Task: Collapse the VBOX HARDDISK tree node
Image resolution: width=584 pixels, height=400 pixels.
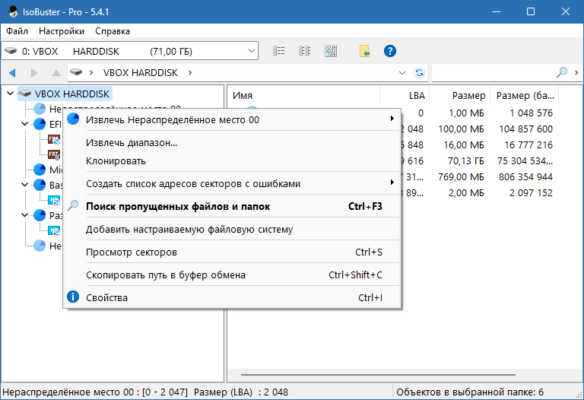Action: (10, 93)
